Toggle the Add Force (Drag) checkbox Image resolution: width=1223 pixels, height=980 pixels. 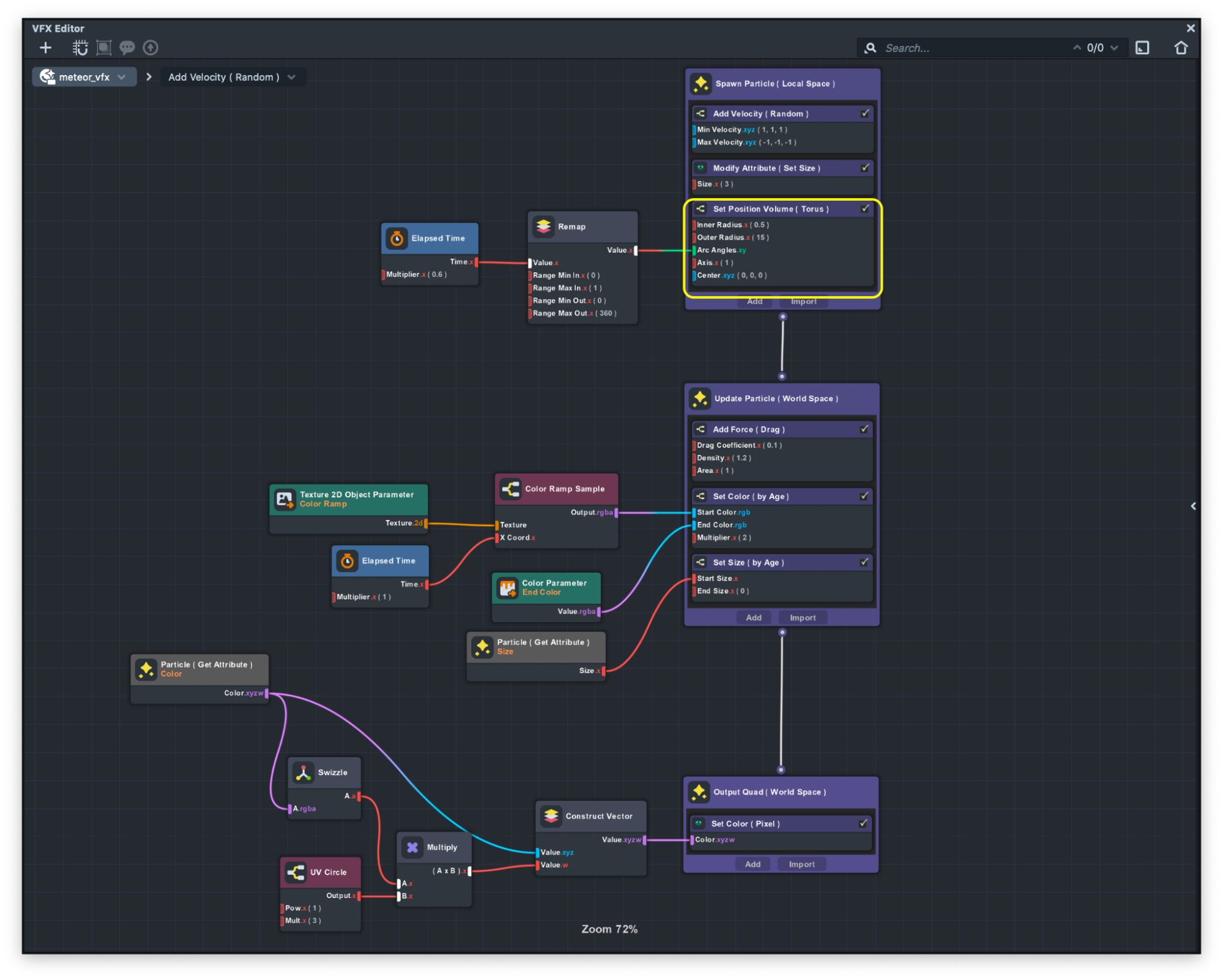864,429
